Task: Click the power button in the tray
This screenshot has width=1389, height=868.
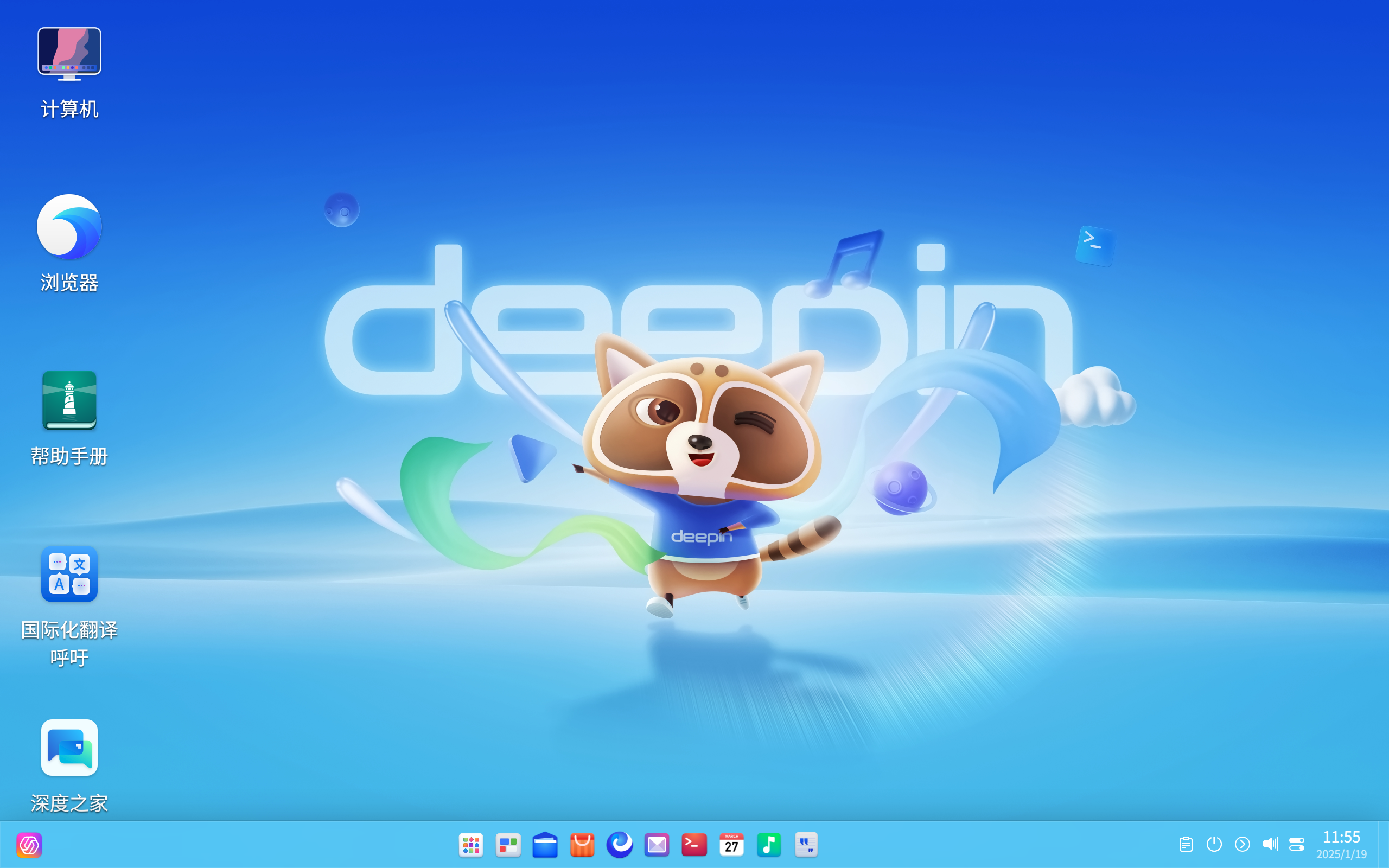Action: coord(1214,845)
